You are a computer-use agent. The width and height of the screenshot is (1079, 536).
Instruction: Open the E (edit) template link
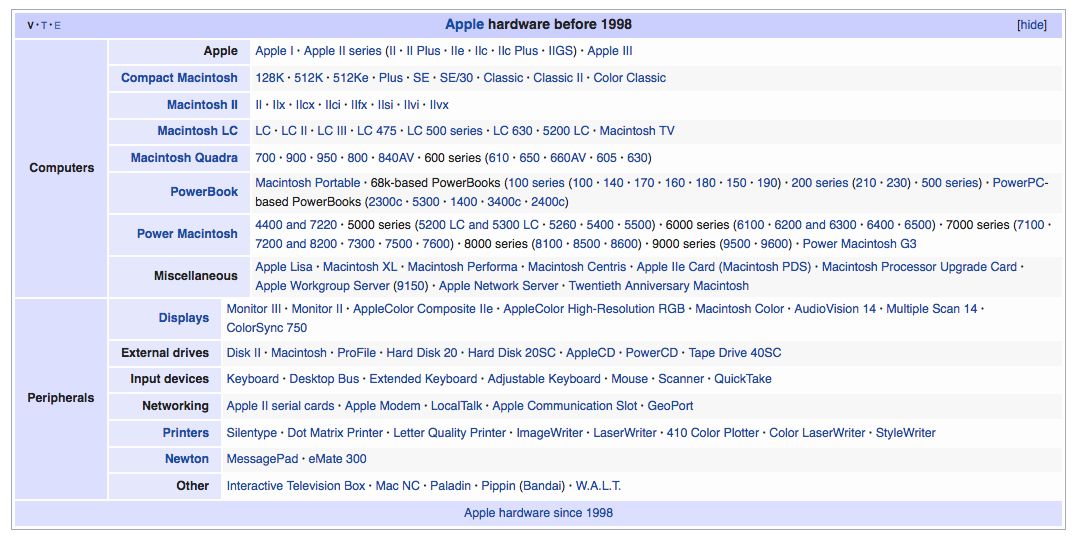click(57, 25)
